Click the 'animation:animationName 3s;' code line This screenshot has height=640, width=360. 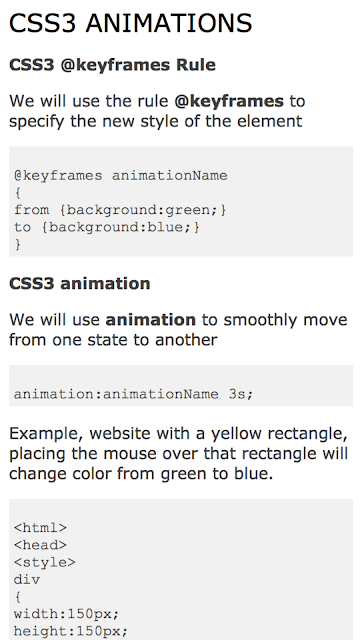[x=133, y=394]
